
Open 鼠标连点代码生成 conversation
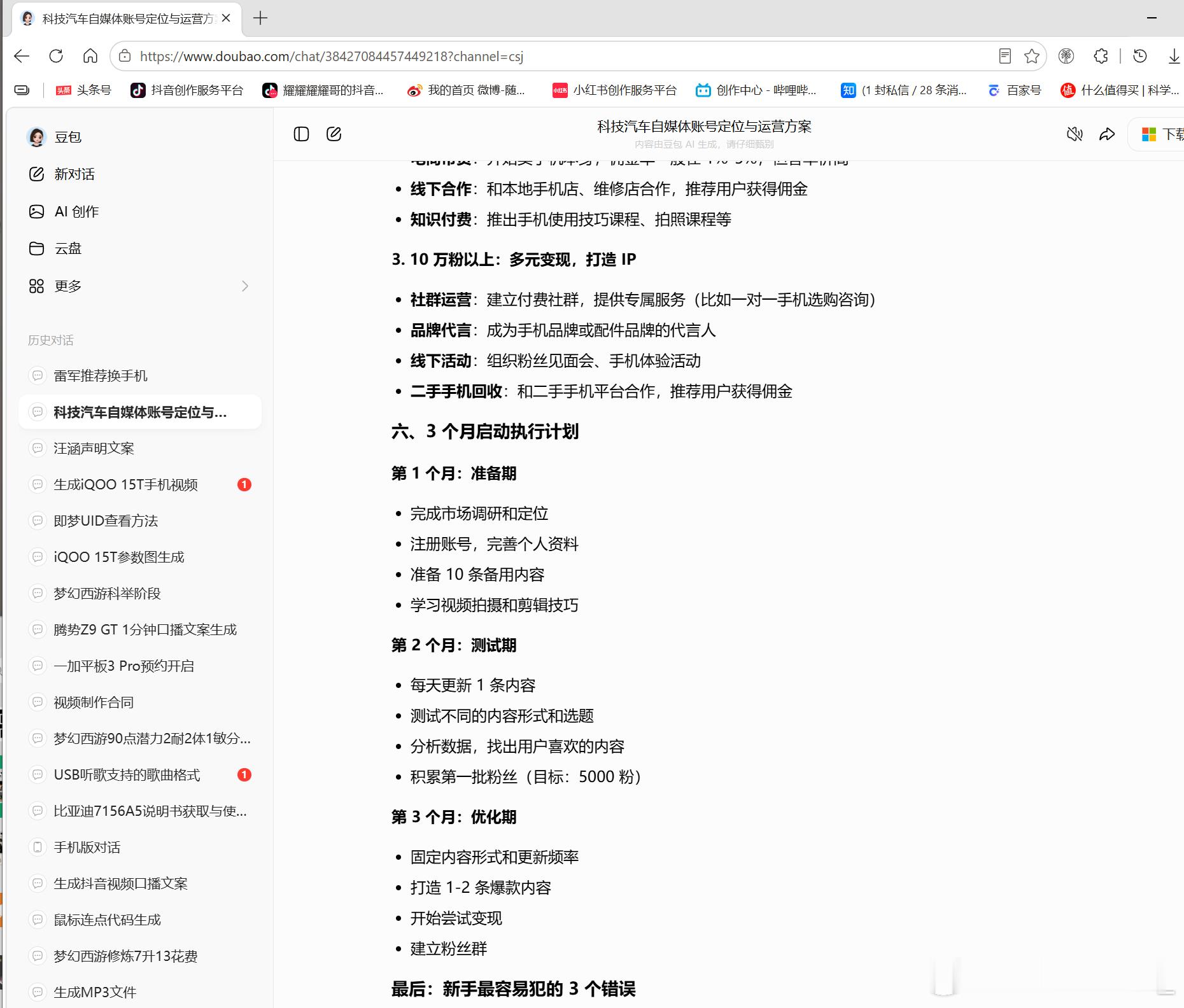tap(140, 920)
